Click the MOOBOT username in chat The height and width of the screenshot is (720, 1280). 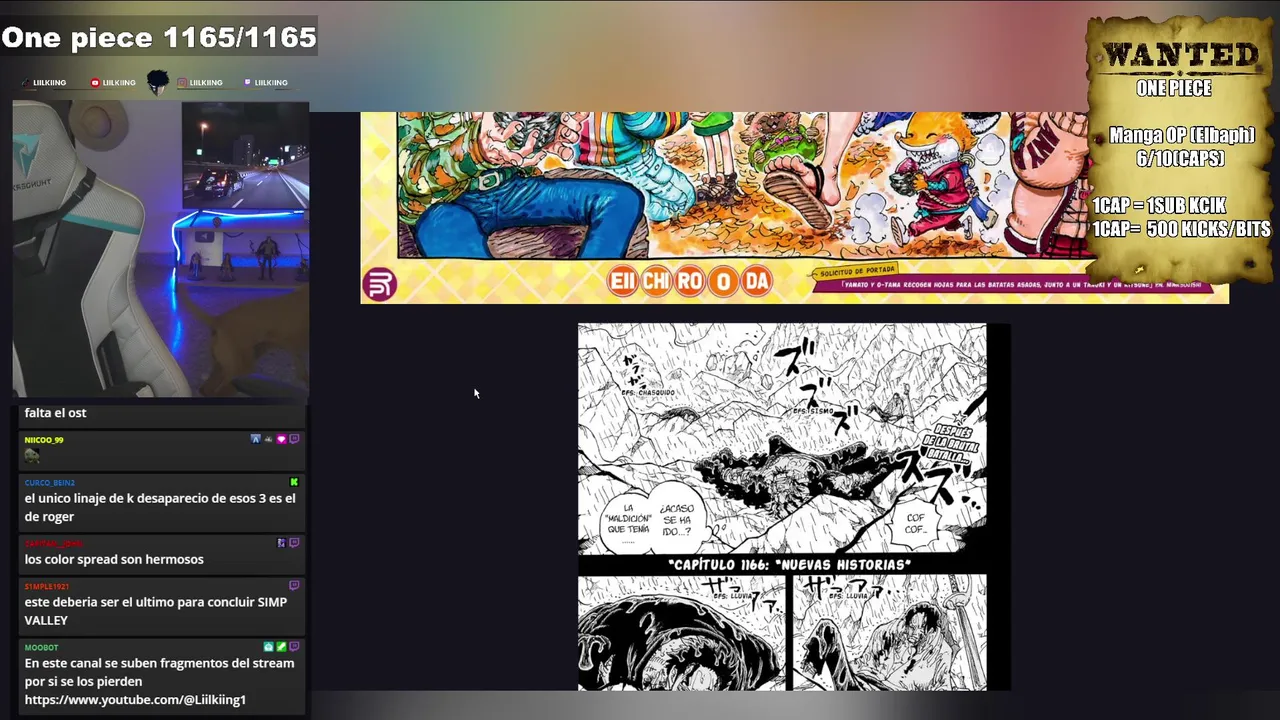tap(41, 647)
